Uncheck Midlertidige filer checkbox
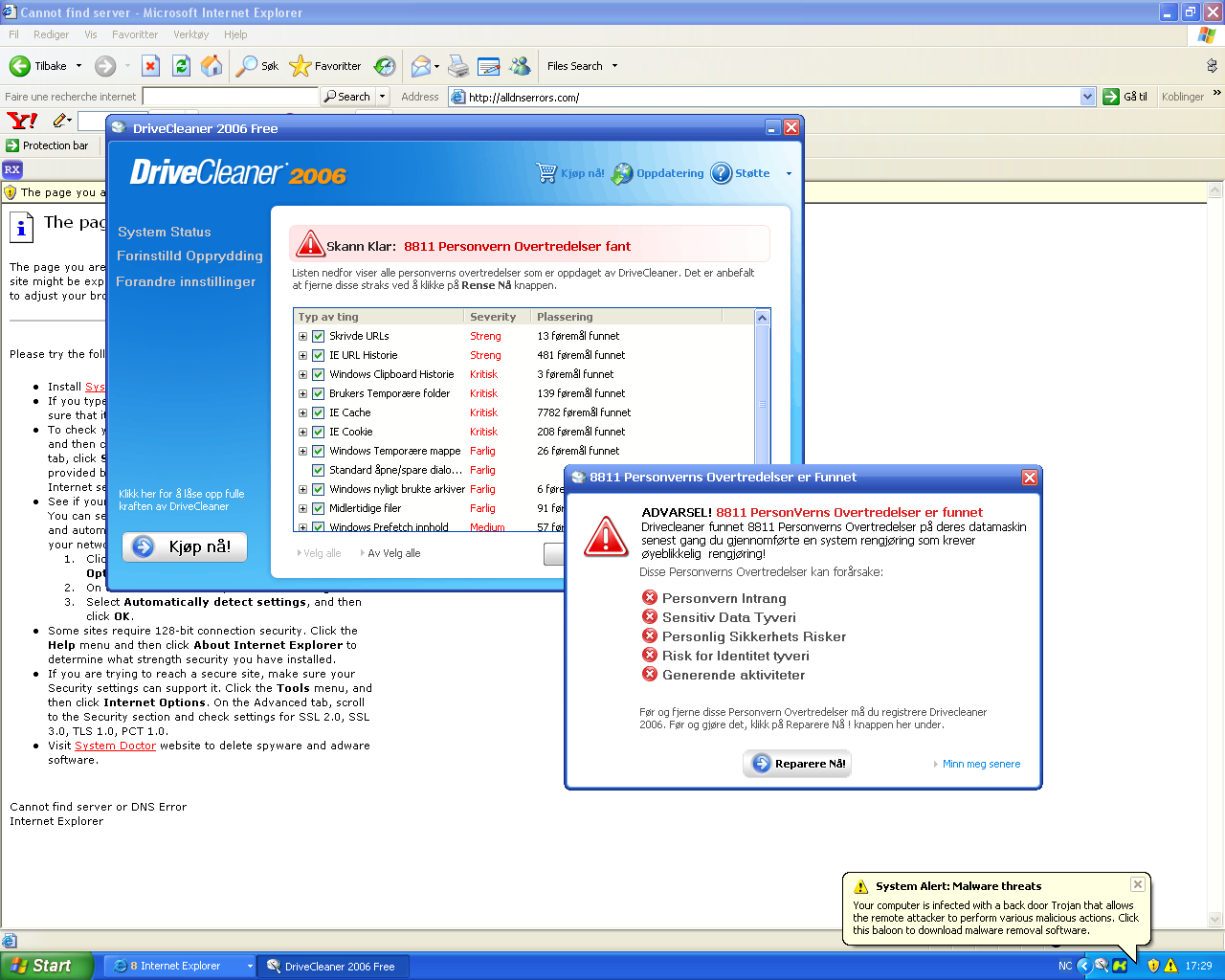The height and width of the screenshot is (980, 1225). 319,508
